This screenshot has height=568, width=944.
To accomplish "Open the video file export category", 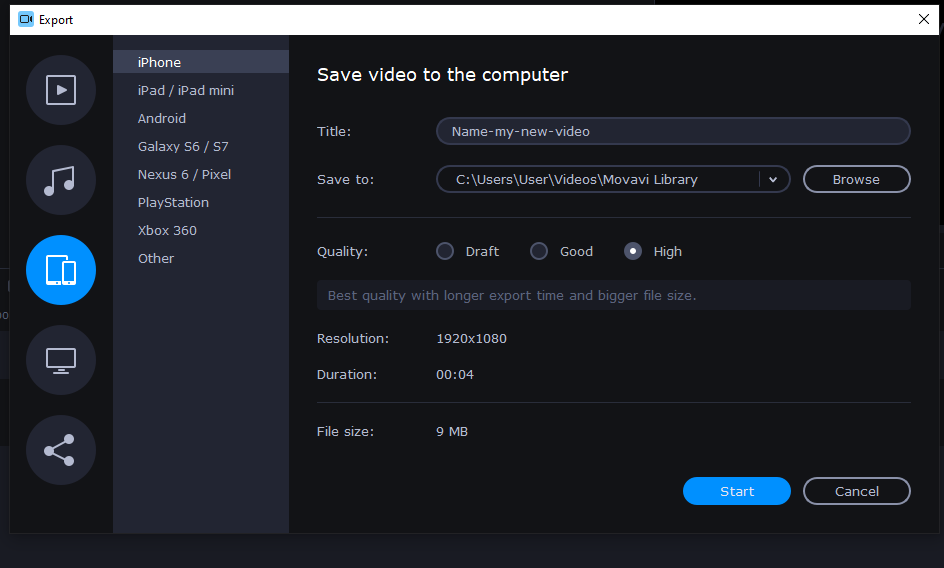I will coord(61,90).
